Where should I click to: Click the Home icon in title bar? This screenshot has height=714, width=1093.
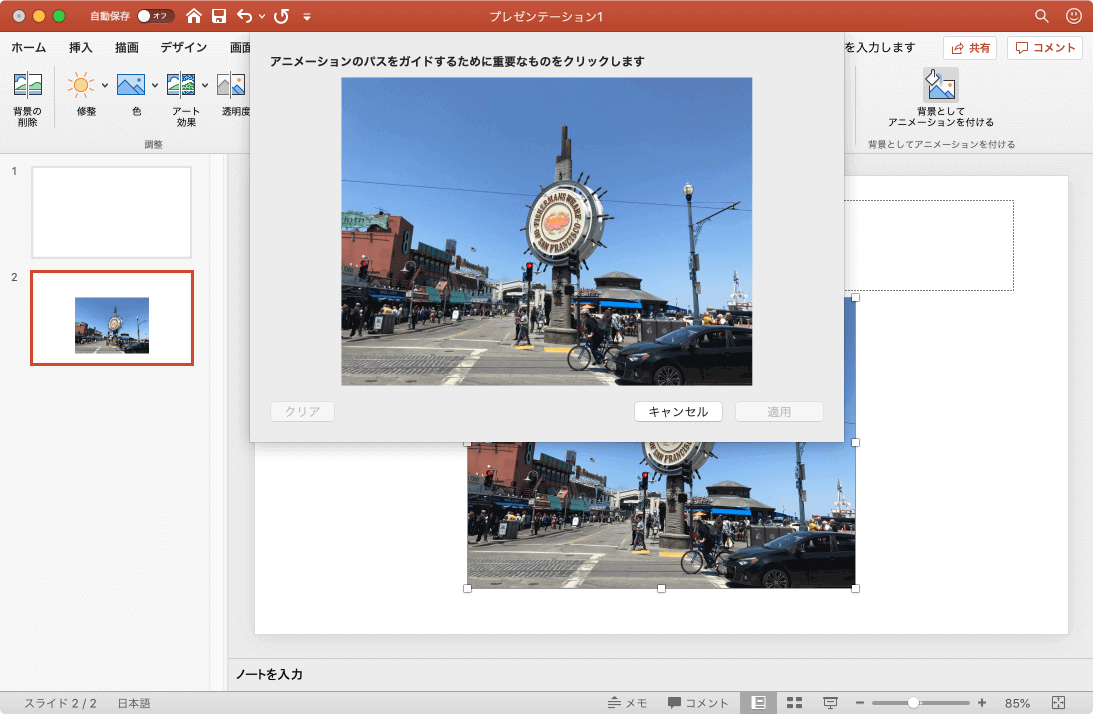pyautogui.click(x=194, y=16)
